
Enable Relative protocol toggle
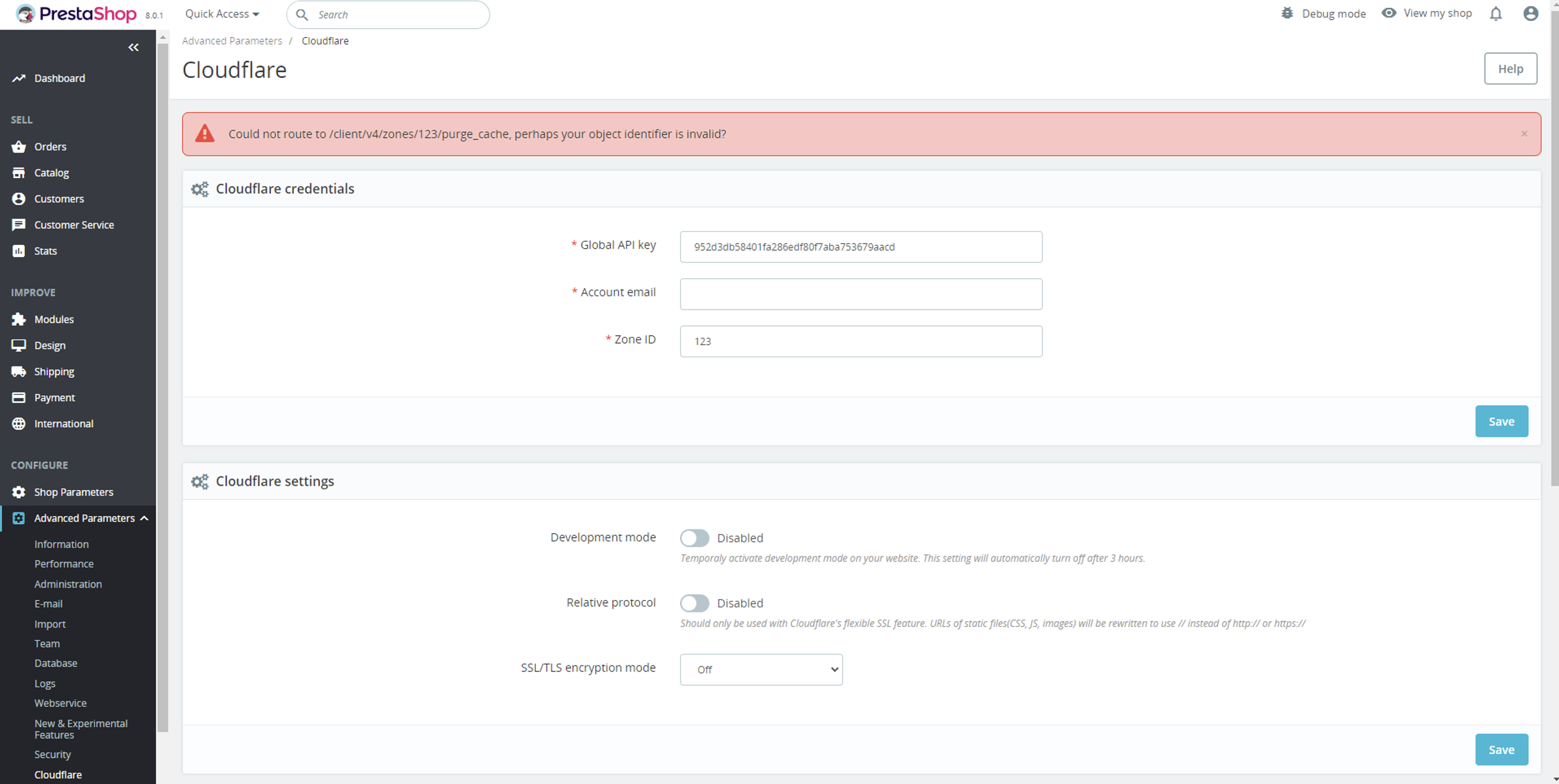pos(694,603)
